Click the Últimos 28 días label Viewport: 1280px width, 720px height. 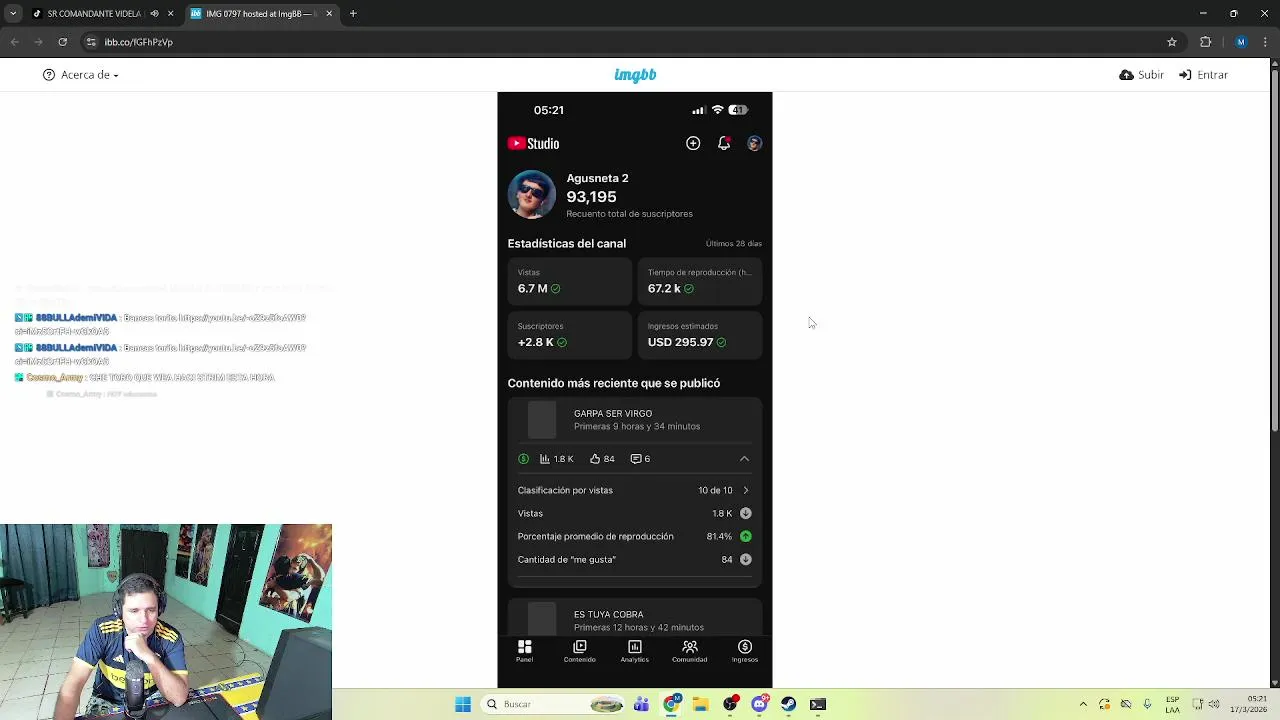click(733, 243)
